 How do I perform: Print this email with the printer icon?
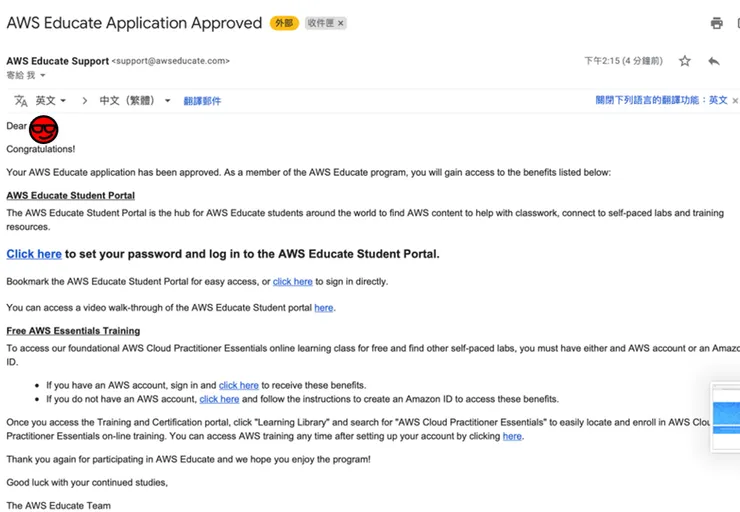tap(716, 23)
